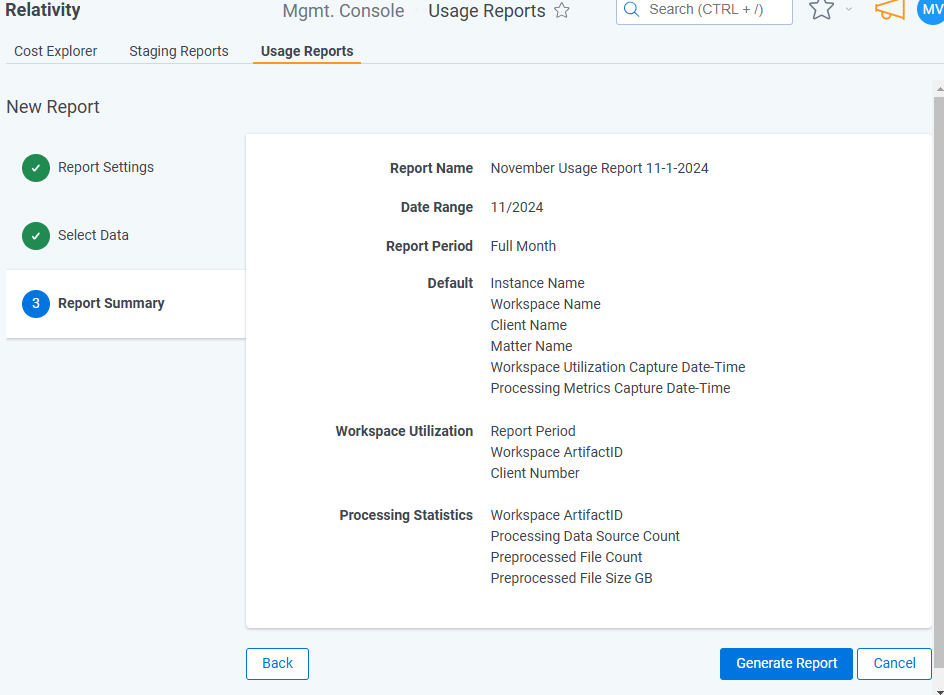Open the announcements megaphone icon

click(x=890, y=9)
